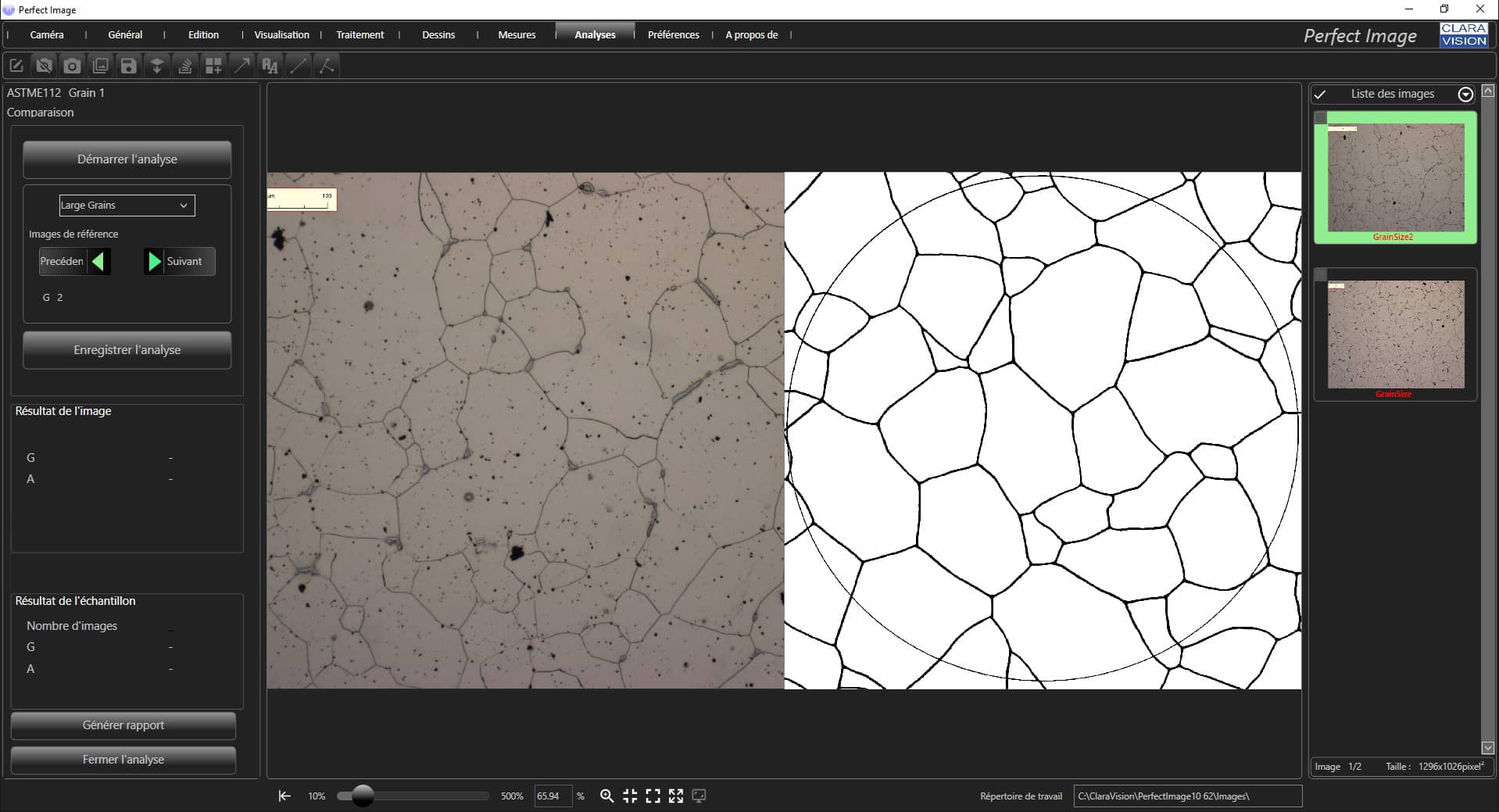Click the layers download toolbar icon
The width and height of the screenshot is (1499, 812).
157,66
